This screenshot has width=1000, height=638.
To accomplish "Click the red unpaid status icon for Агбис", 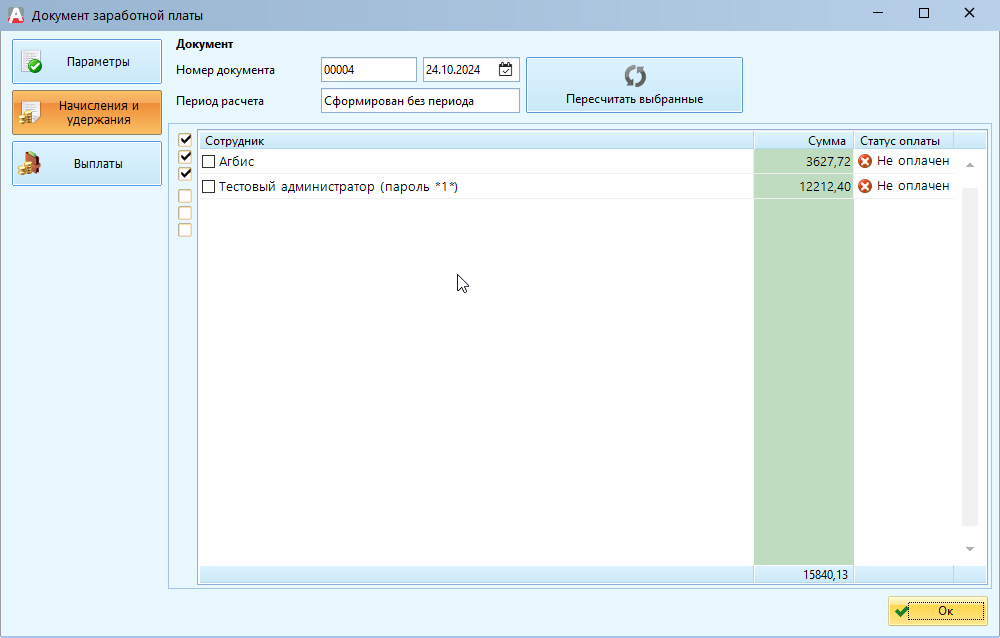I will point(865,161).
